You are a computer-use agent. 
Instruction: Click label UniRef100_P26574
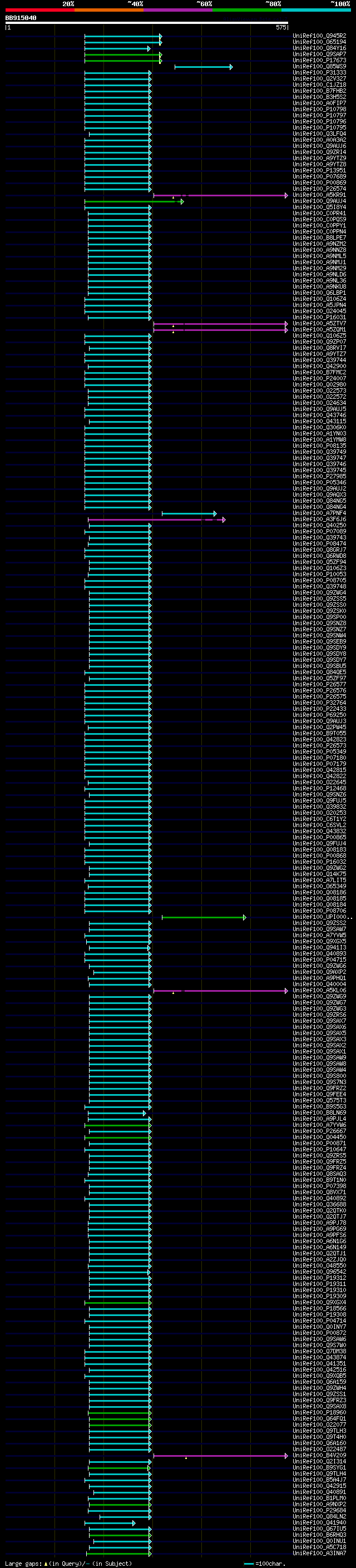(311, 189)
